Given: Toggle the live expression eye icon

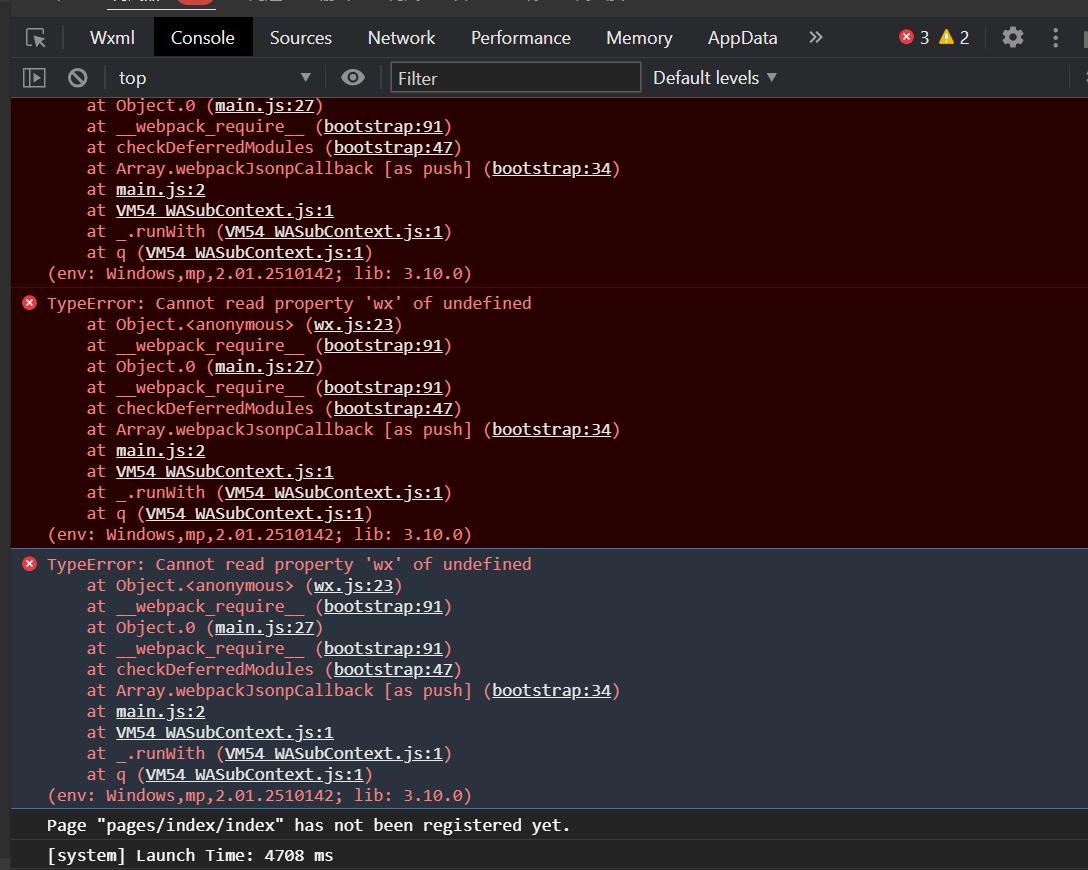Looking at the screenshot, I should pos(352,78).
